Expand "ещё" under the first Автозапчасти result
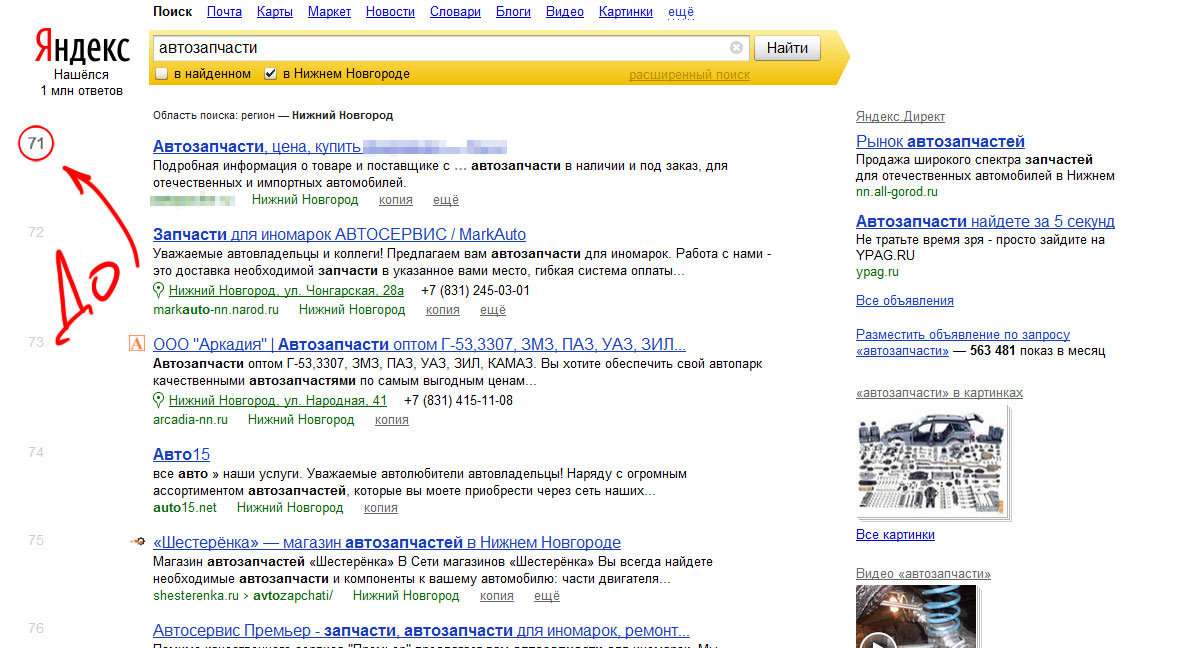This screenshot has width=1200, height=648. (x=446, y=200)
